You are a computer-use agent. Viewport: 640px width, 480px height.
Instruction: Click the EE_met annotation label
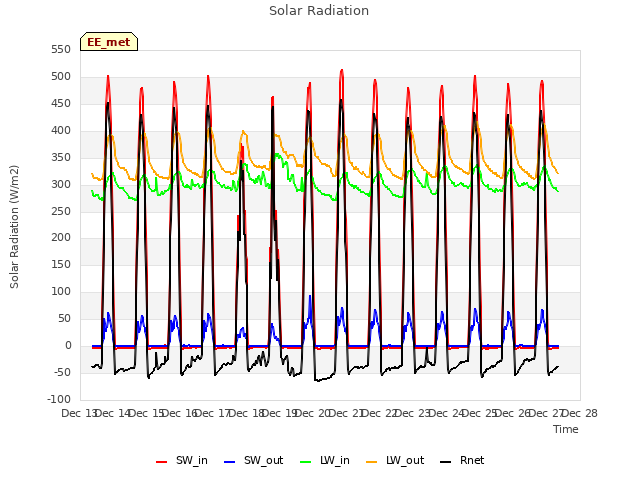coord(109,42)
